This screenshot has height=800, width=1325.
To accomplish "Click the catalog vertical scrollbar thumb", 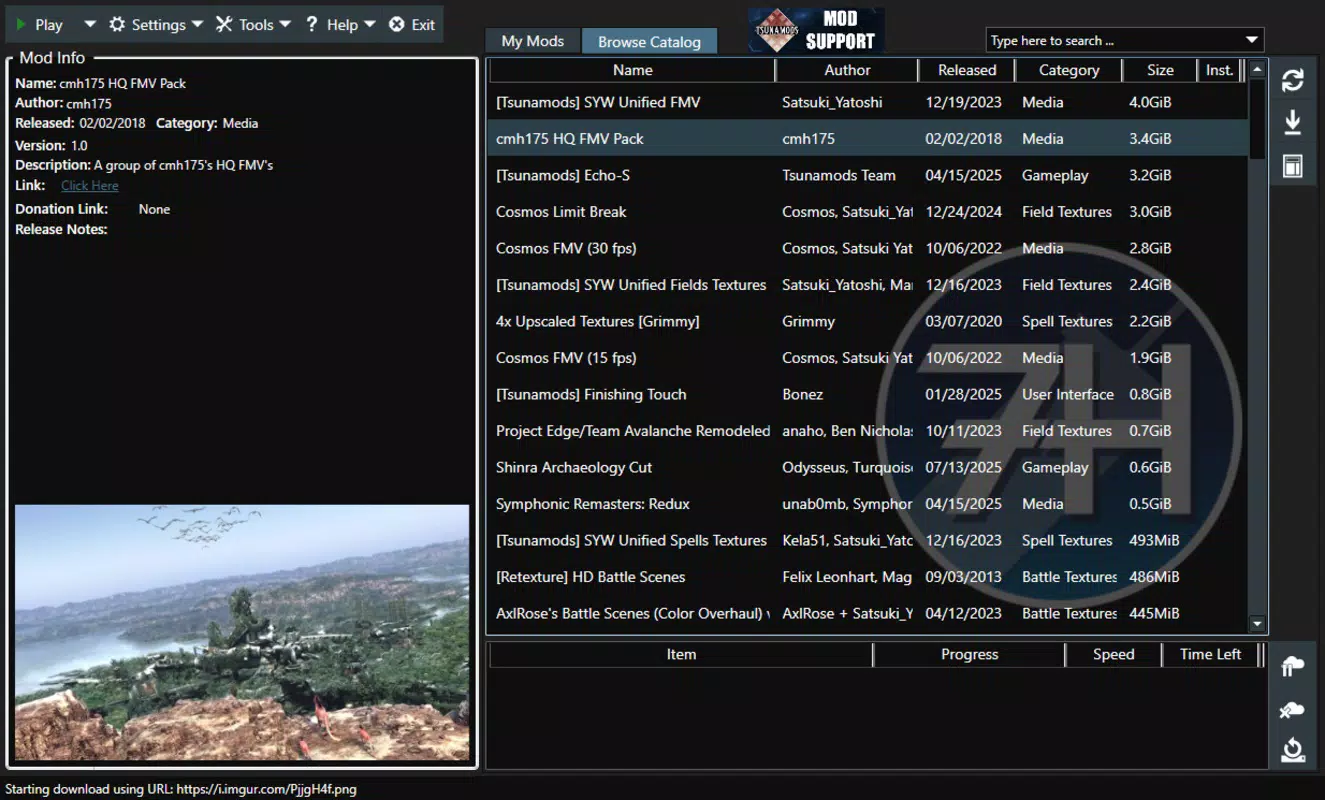I will 1258,119.
